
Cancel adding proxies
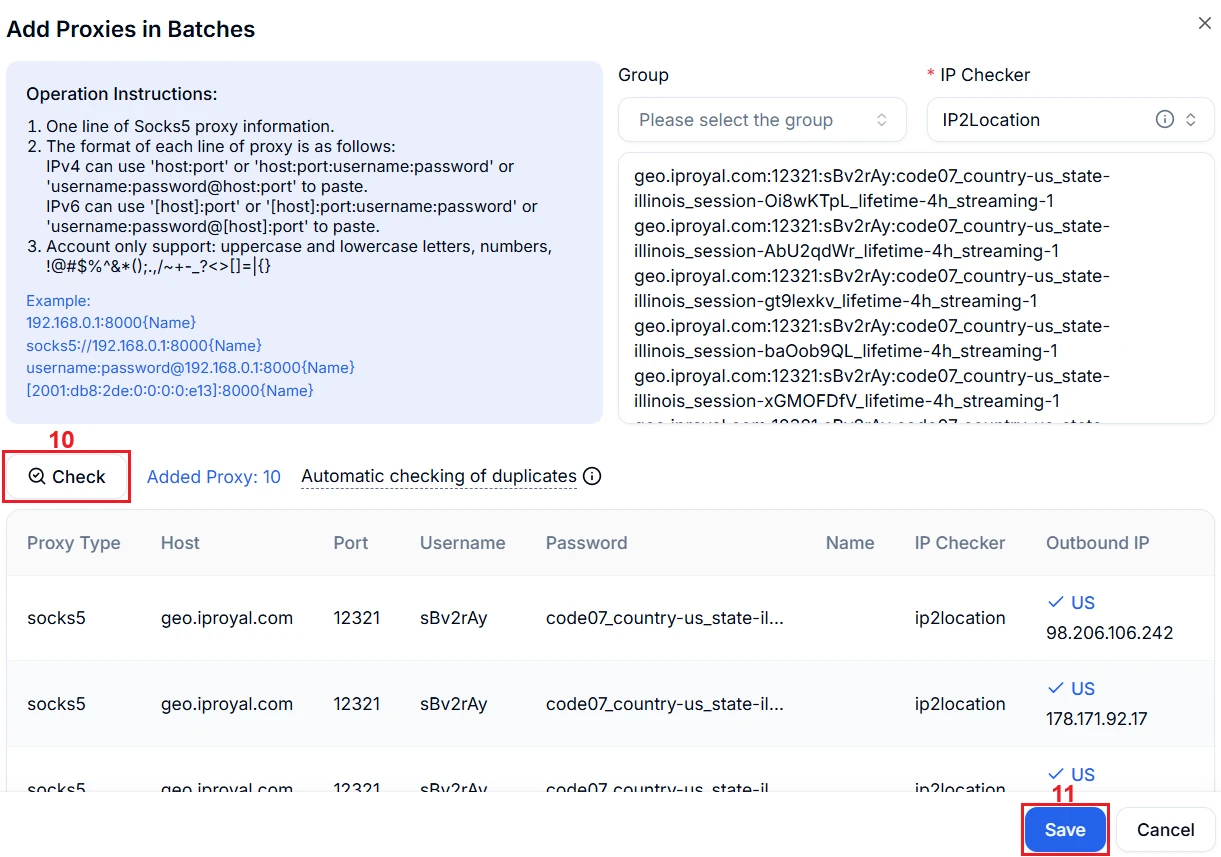(1165, 830)
